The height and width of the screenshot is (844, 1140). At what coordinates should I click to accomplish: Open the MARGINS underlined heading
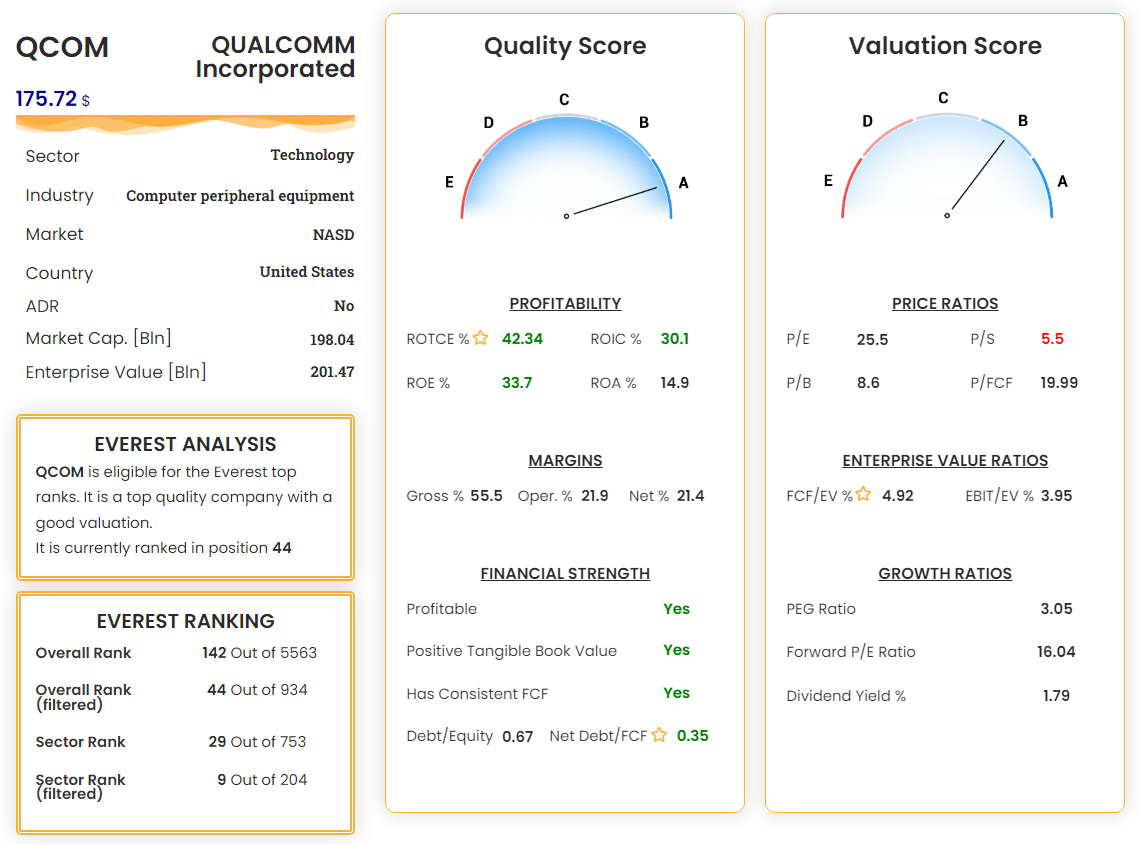click(565, 461)
